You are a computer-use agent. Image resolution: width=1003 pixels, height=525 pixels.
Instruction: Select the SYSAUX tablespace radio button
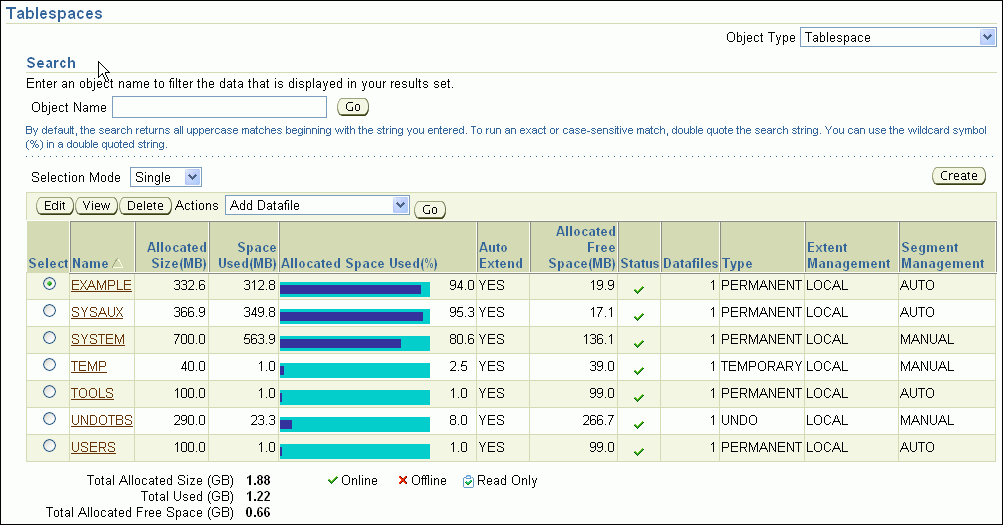49,312
